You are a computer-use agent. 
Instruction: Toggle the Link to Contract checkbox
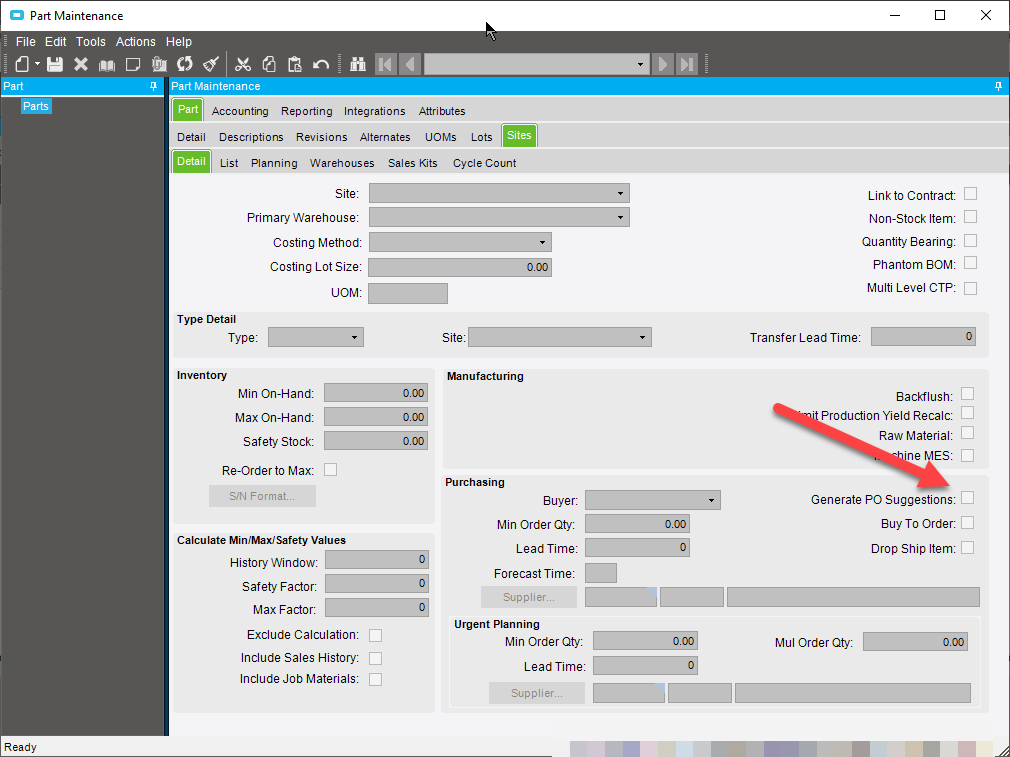[x=970, y=193]
